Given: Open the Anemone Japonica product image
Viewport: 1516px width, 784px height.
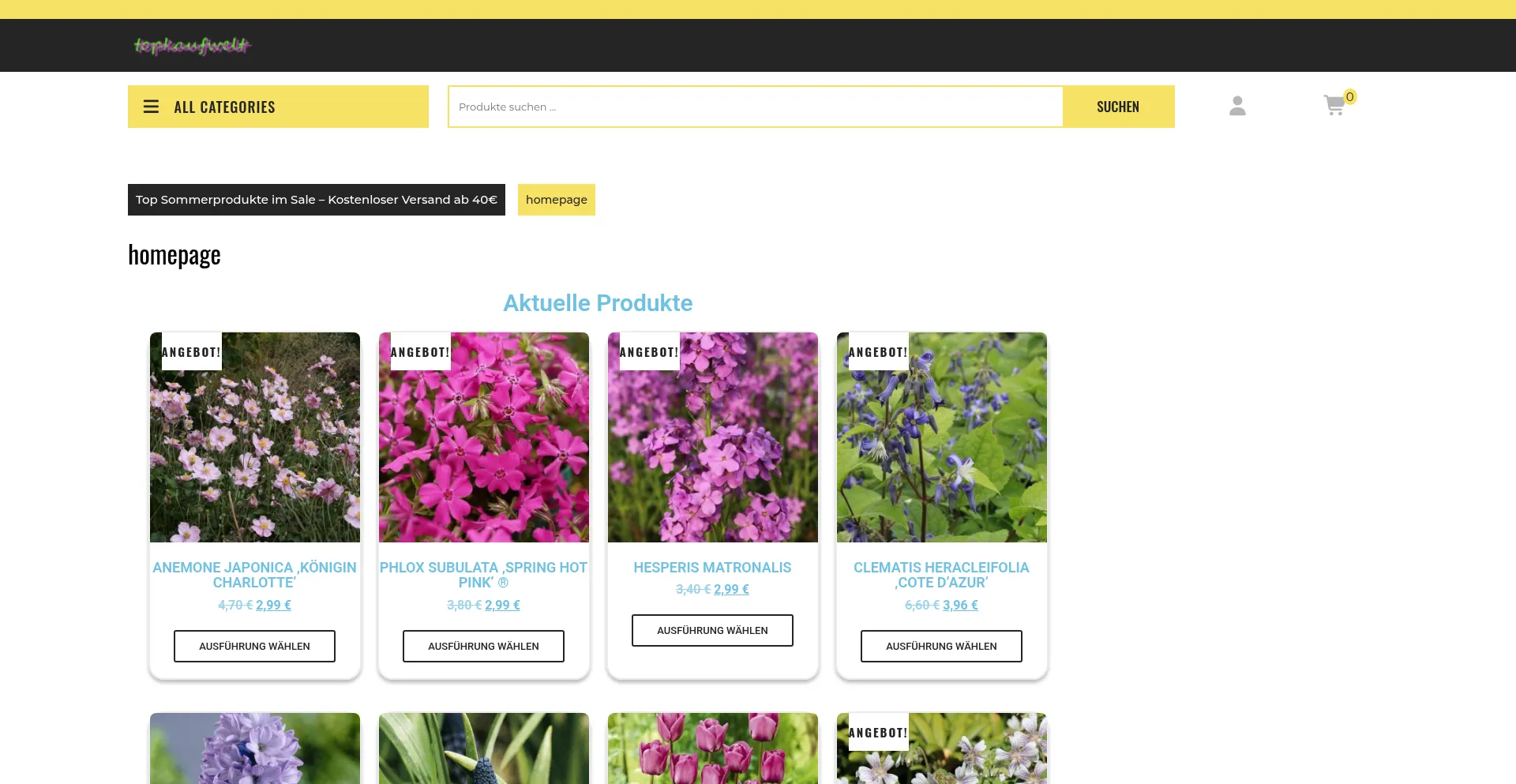Looking at the screenshot, I should coord(255,437).
